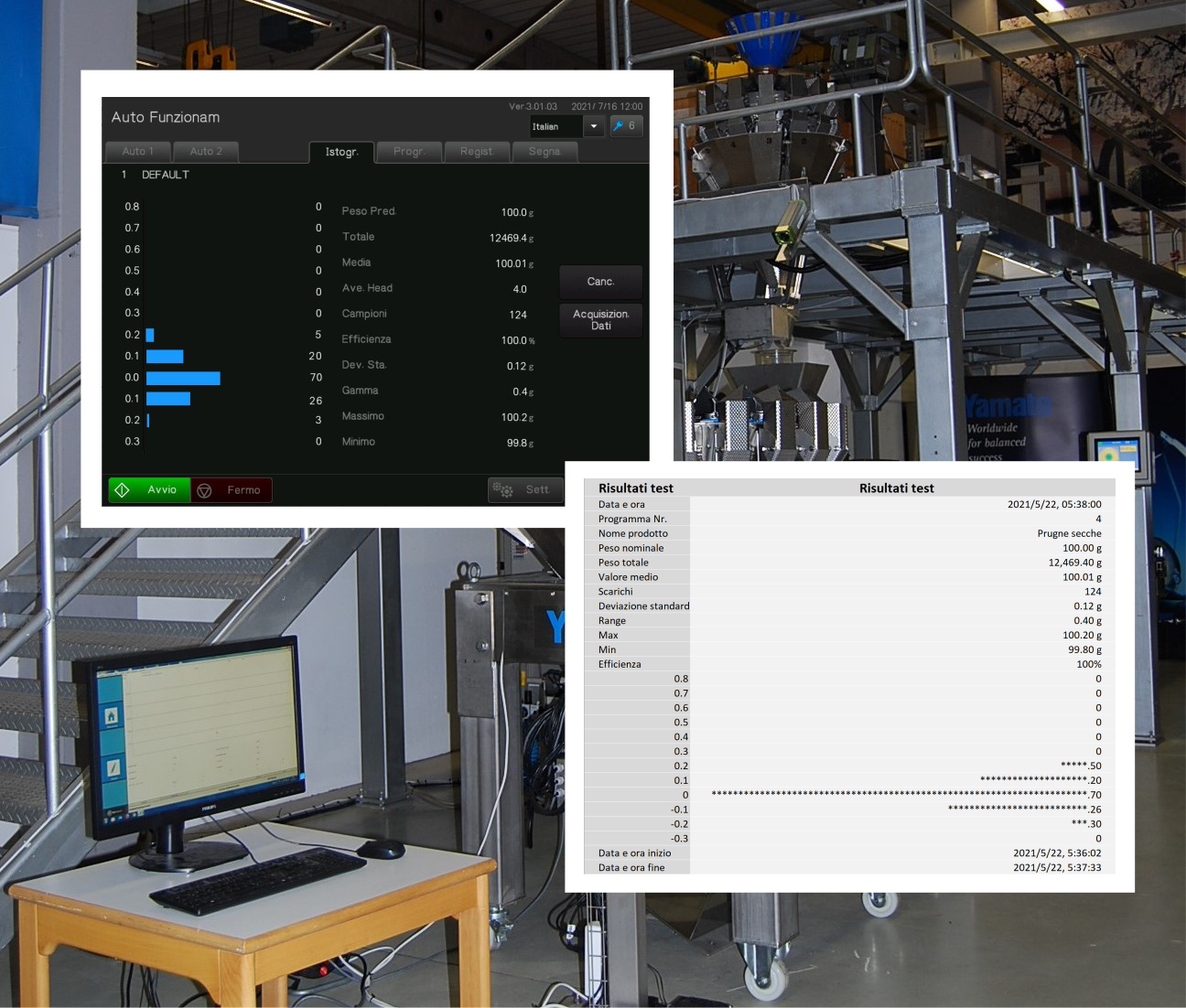This screenshot has height=1008, width=1186.
Task: Open the Progr. tab
Action: [x=409, y=152]
